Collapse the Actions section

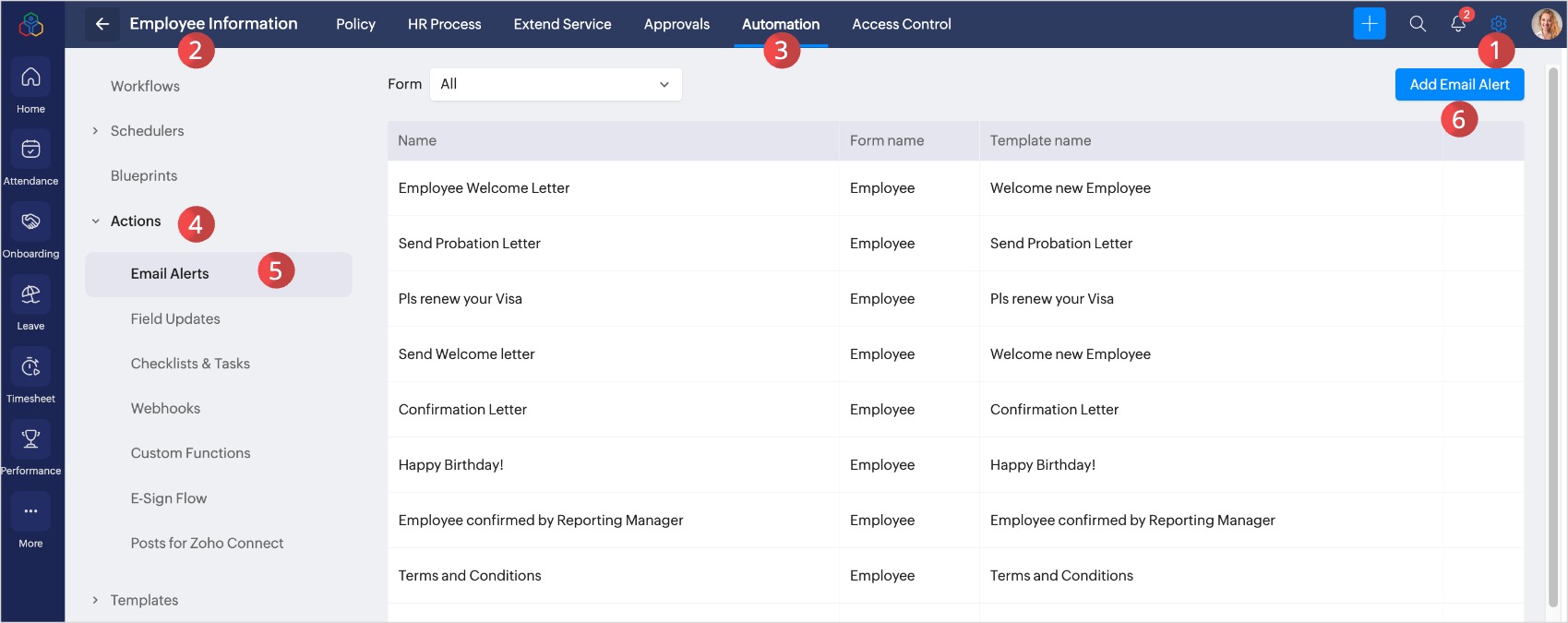coord(95,222)
